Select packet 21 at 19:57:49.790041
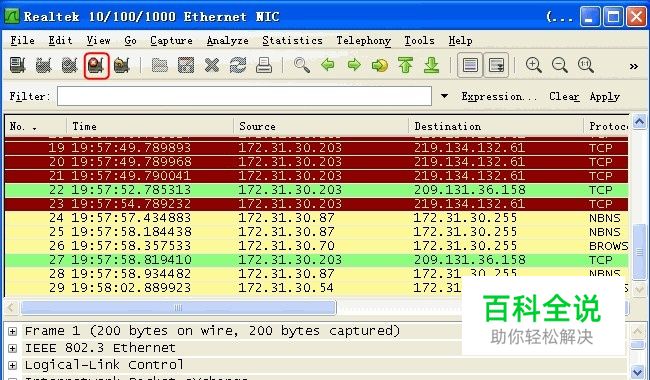Image resolution: width=650 pixels, height=380 pixels. click(316, 176)
